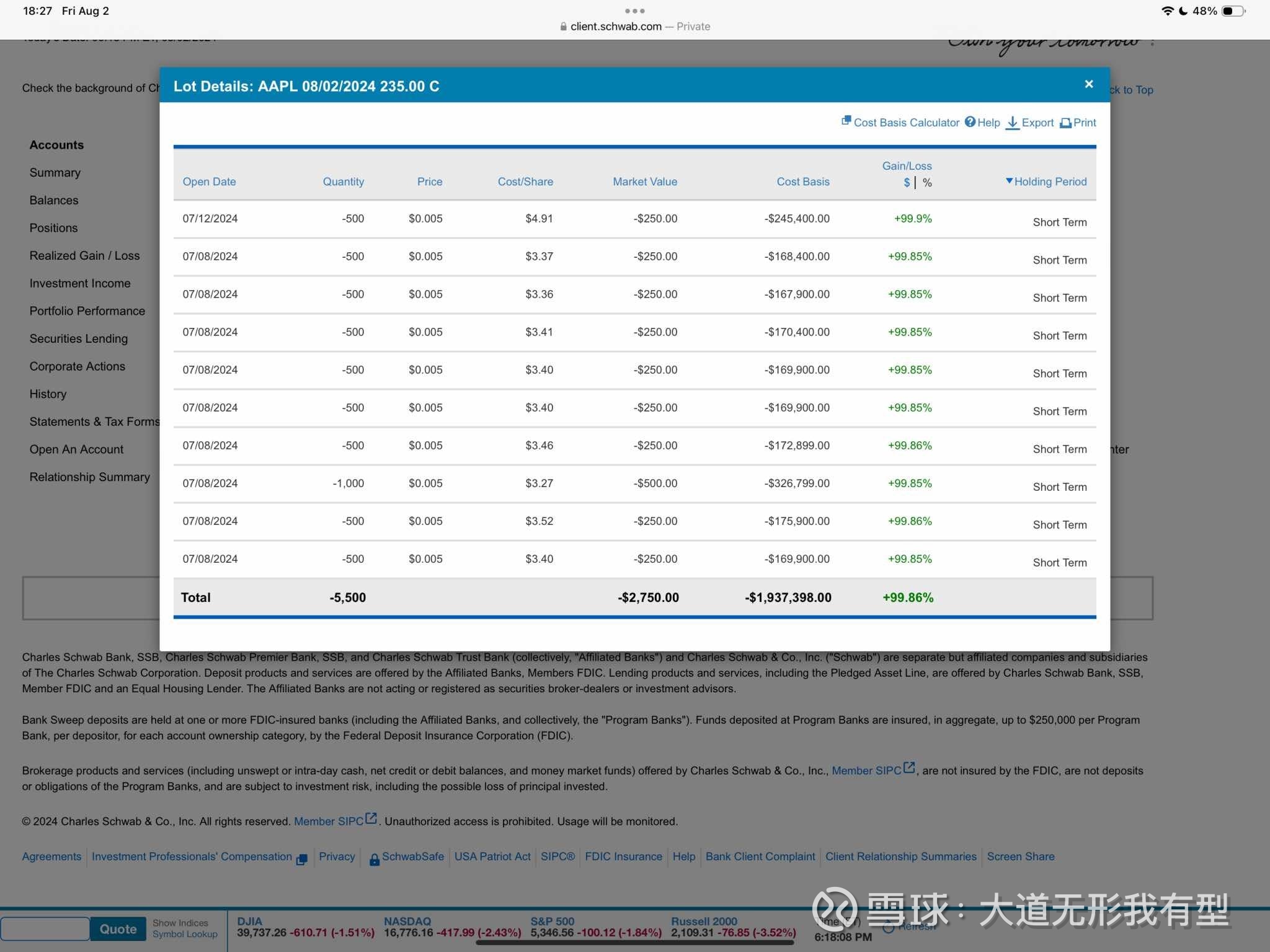The image size is (1270, 952).
Task: Open Agreements footer link
Action: click(x=51, y=857)
